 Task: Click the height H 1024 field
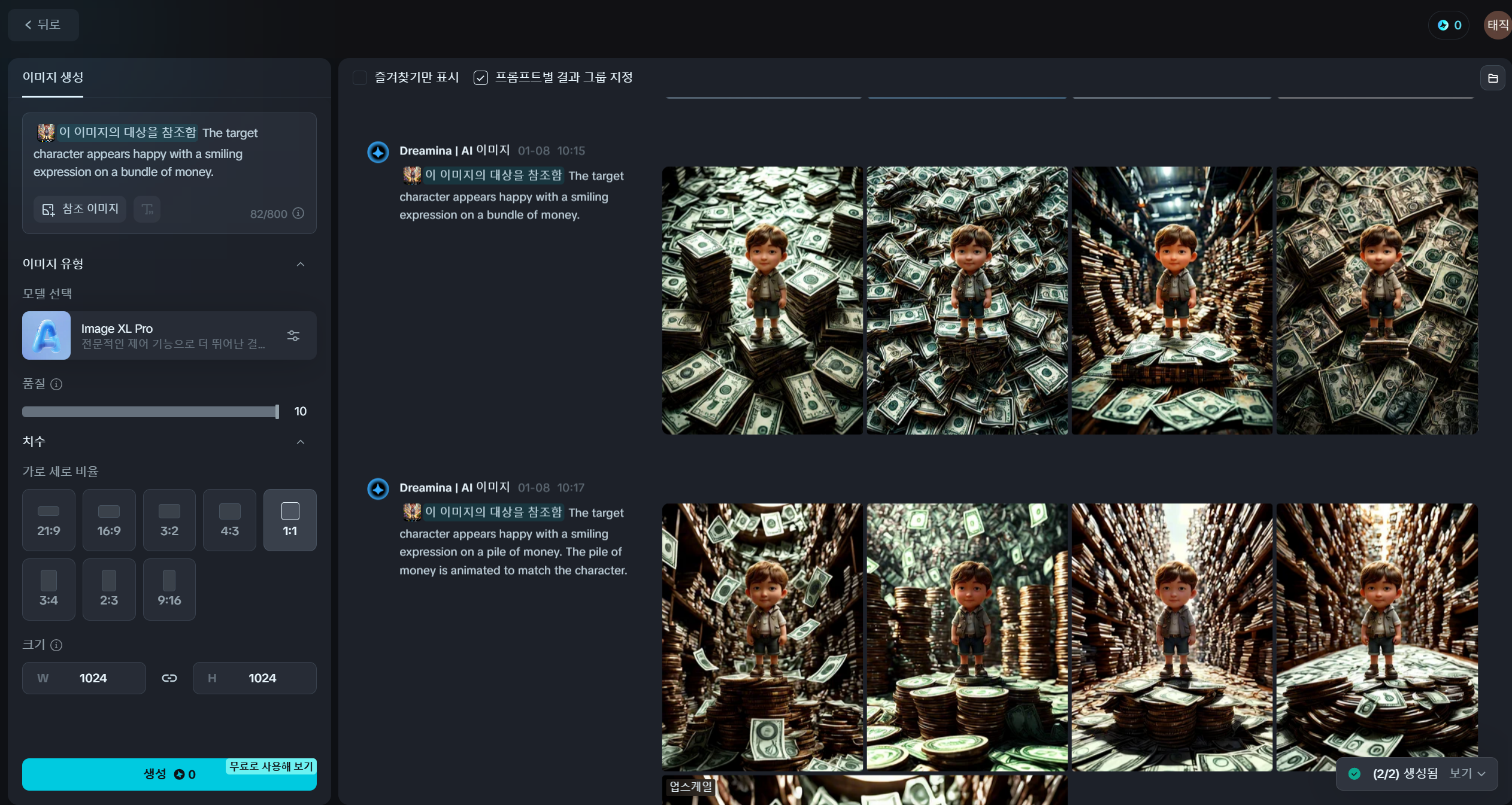pos(254,678)
